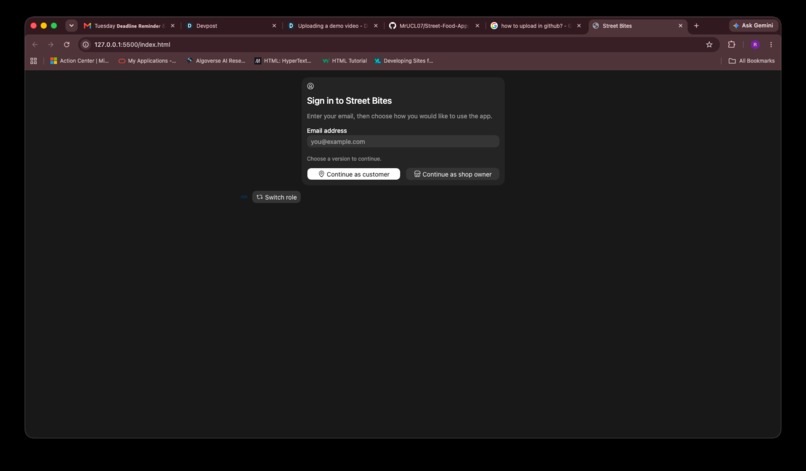The width and height of the screenshot is (806, 471).
Task: Close the Uploading a demo video tab
Action: tap(376, 26)
